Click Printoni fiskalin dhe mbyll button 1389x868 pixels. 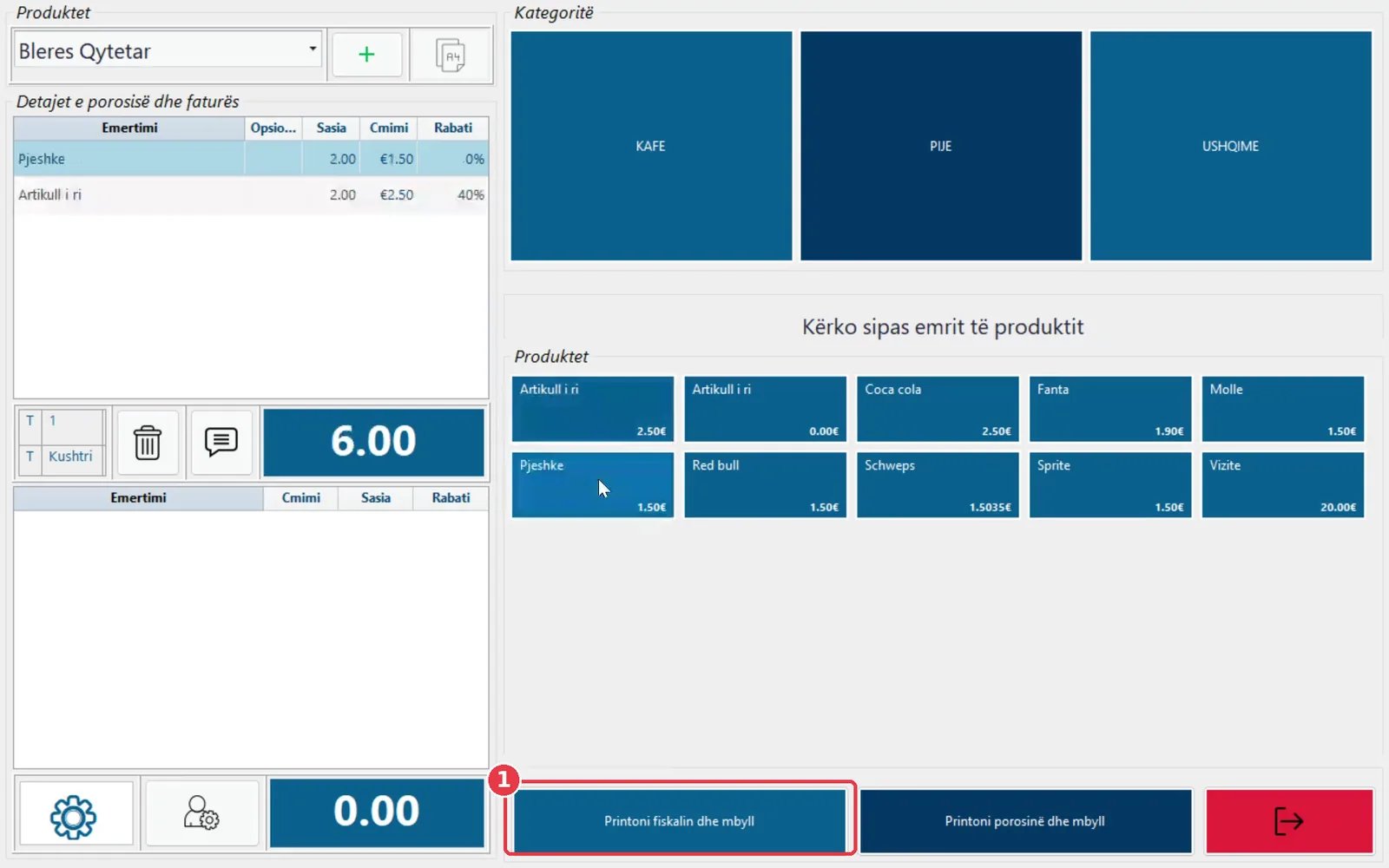(x=680, y=821)
